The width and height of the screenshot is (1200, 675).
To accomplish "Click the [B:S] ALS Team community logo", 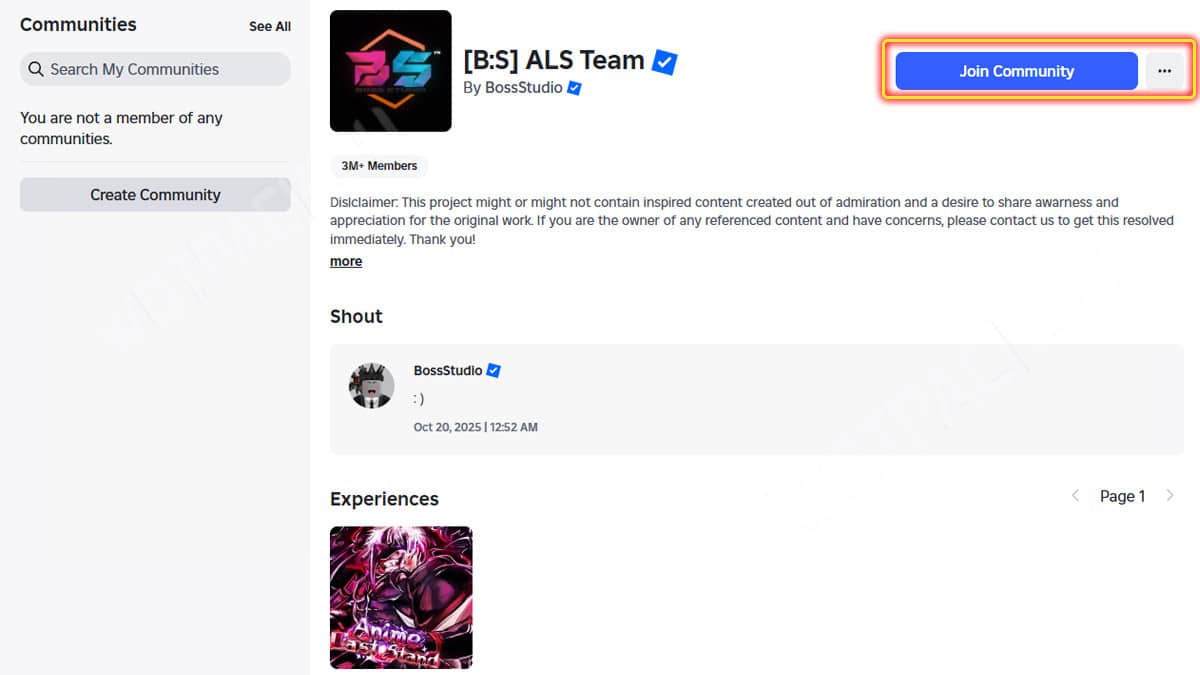I will click(391, 71).
